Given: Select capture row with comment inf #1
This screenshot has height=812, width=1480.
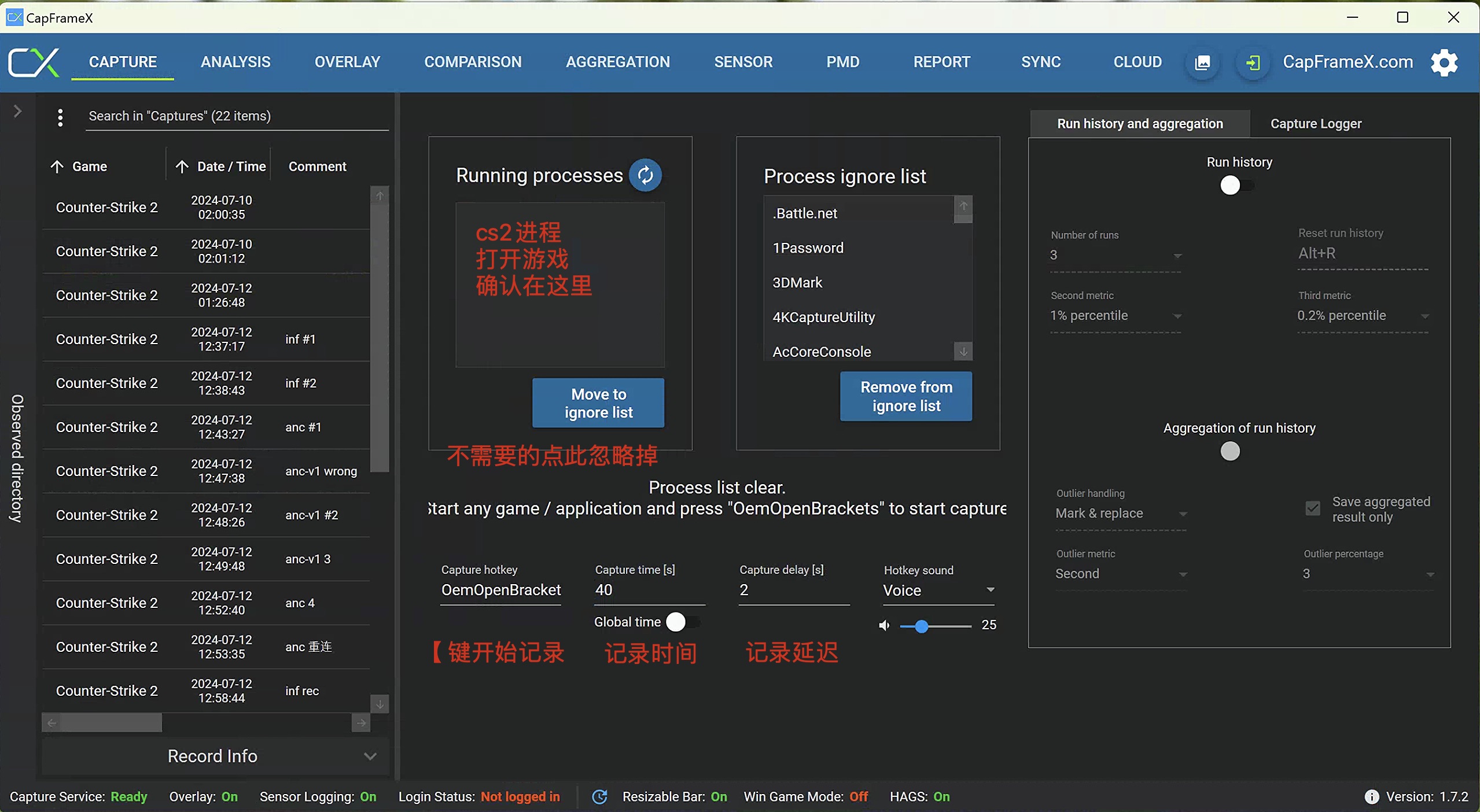Looking at the screenshot, I should 206,339.
